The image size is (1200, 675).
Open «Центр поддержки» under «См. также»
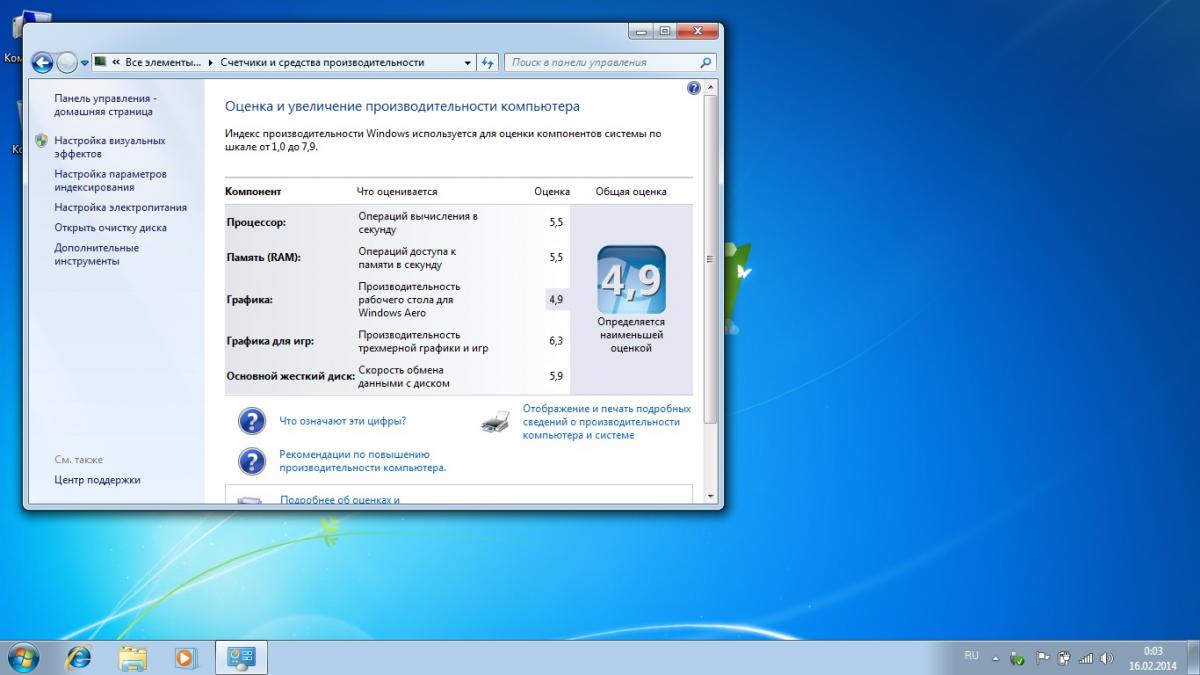pos(97,480)
